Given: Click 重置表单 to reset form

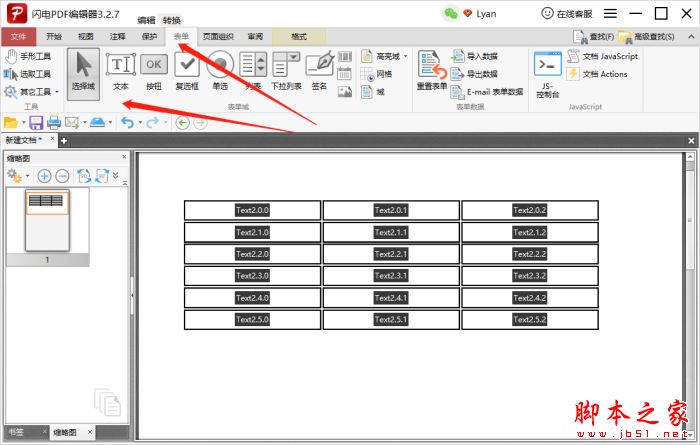Looking at the screenshot, I should 432,71.
